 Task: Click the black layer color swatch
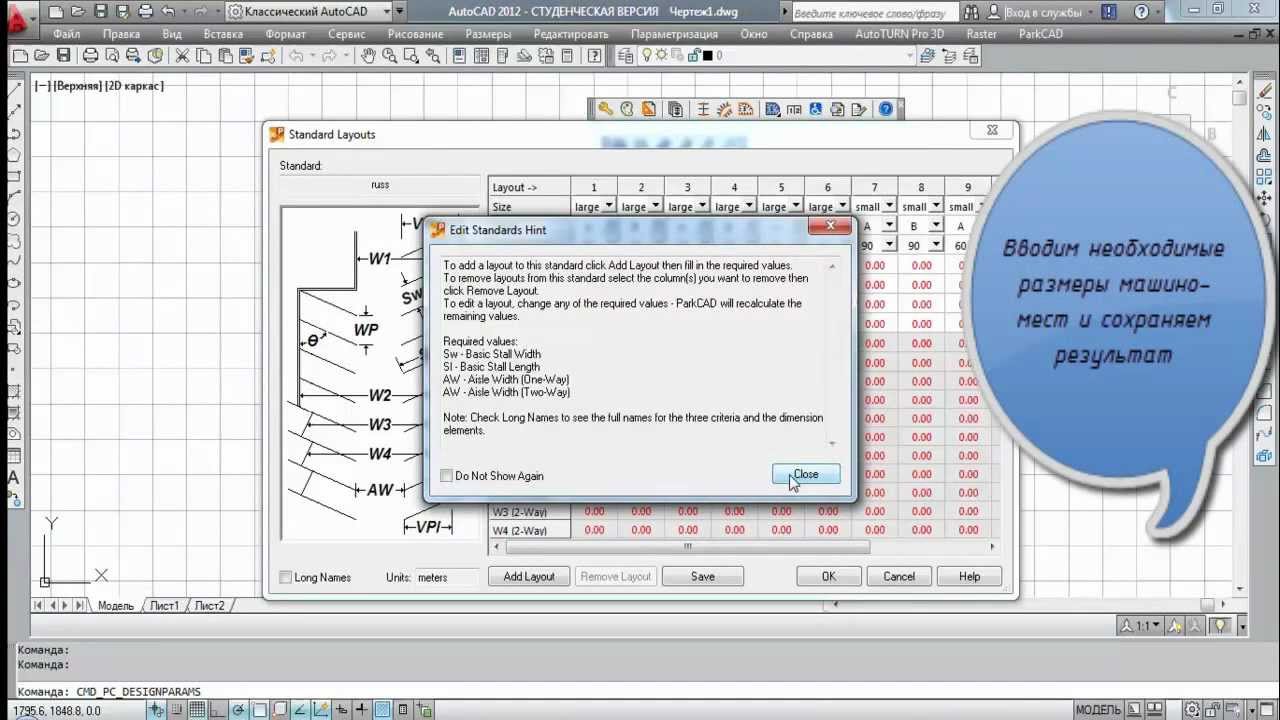tap(708, 56)
